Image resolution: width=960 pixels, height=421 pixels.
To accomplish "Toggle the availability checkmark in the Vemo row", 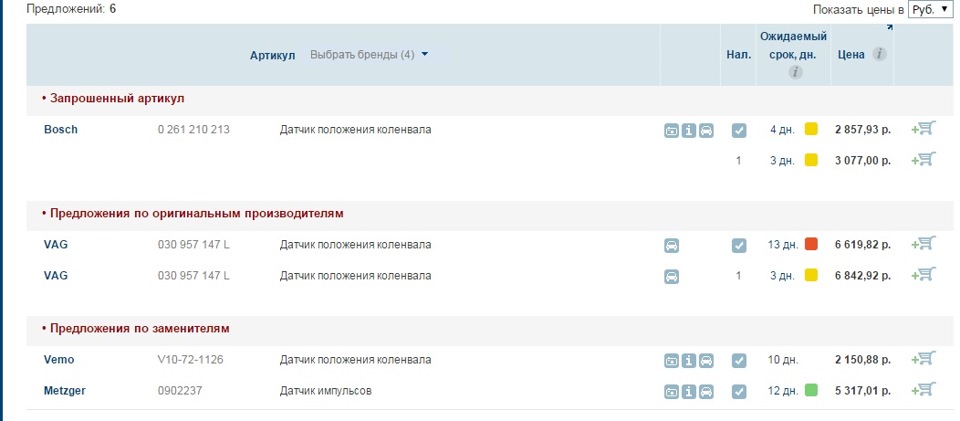I will [739, 360].
